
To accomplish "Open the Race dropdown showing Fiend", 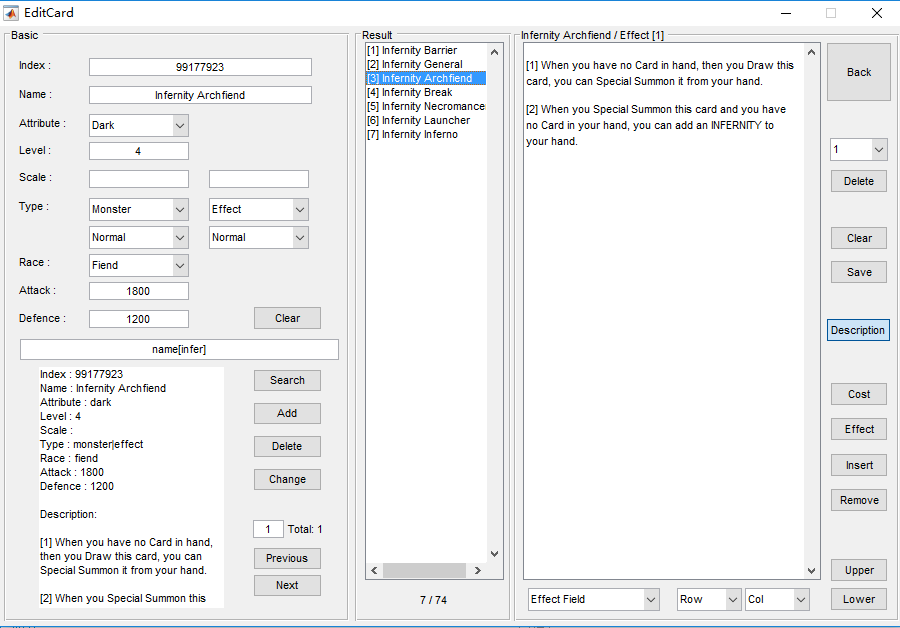I will pos(139,265).
